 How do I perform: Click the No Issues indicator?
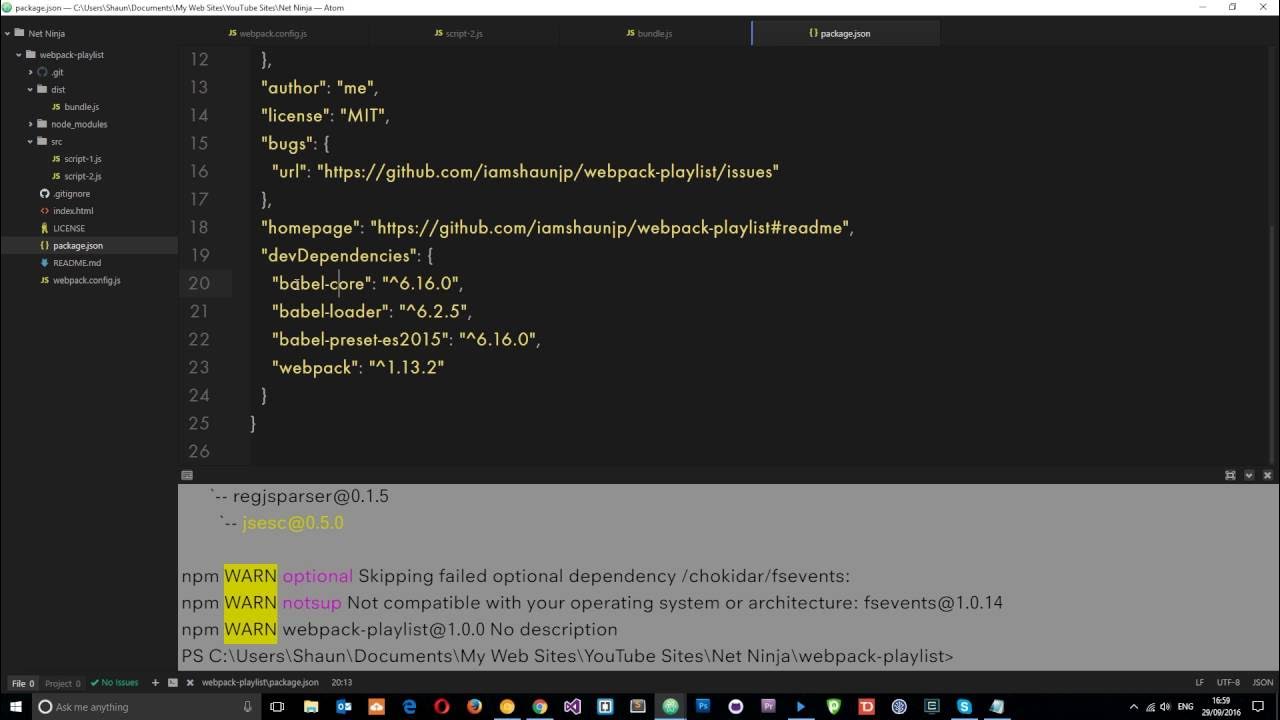(114, 683)
